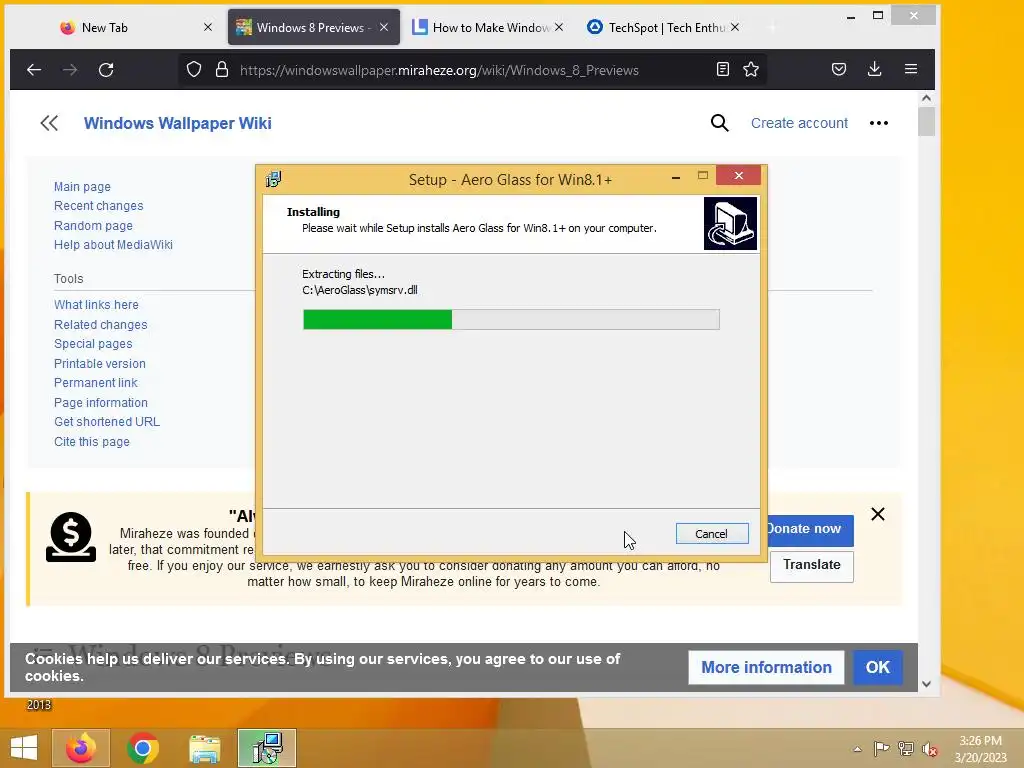This screenshot has height=768, width=1024.
Task: Click the symsrv.dll extraction path text
Action: coord(360,290)
